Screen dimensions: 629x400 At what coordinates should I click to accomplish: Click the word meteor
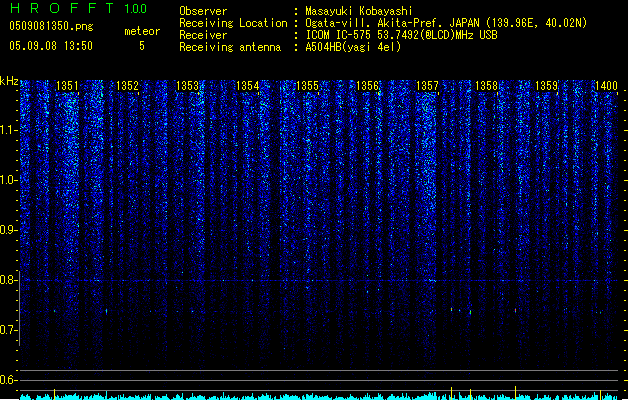coord(142,31)
